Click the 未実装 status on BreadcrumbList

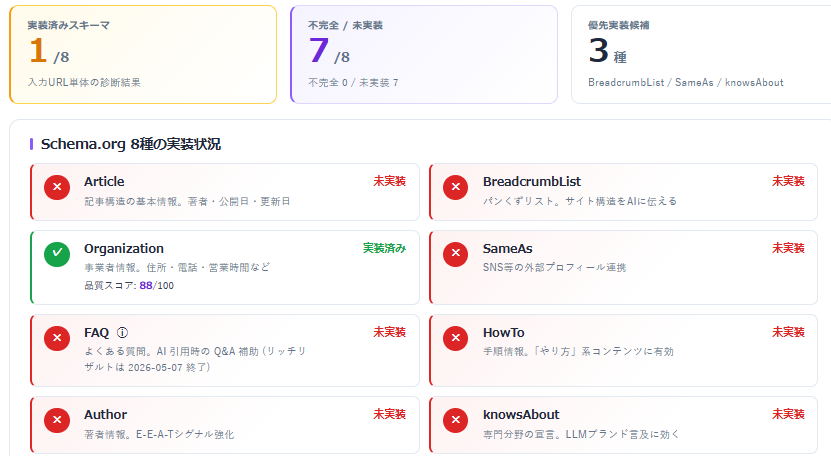click(x=788, y=181)
